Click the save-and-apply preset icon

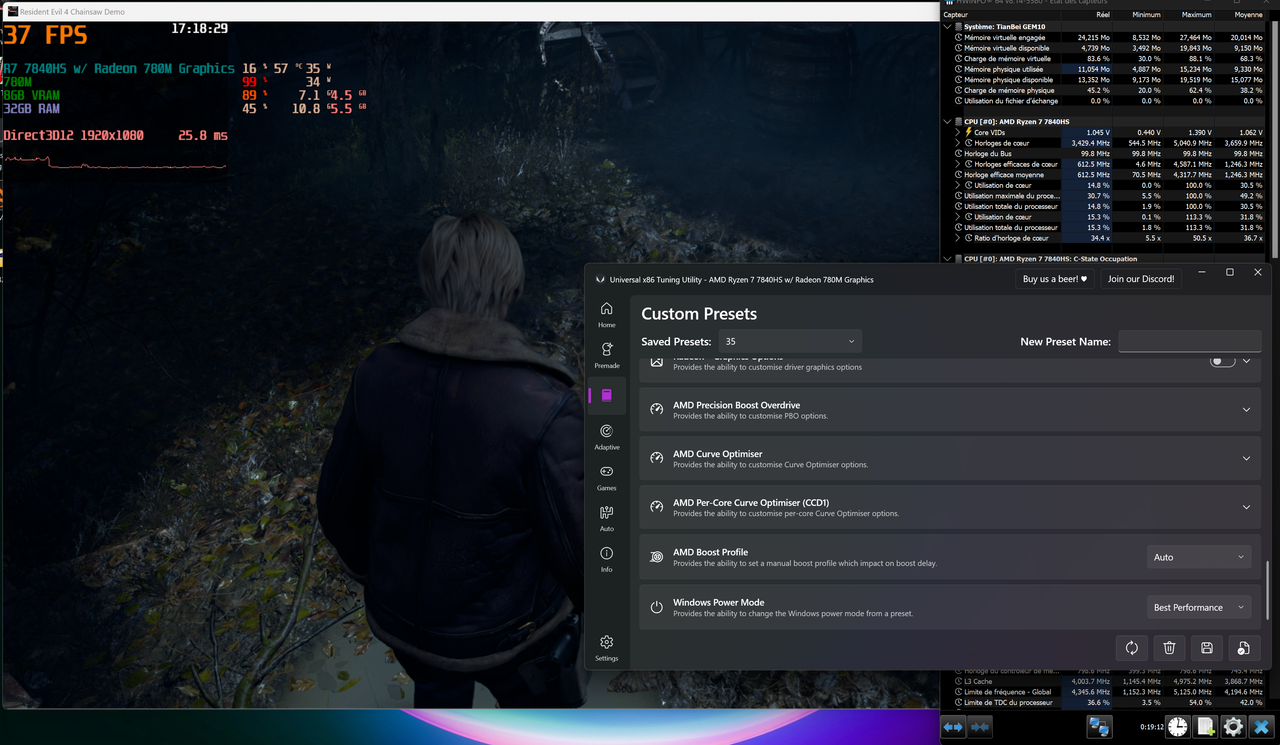click(1243, 648)
